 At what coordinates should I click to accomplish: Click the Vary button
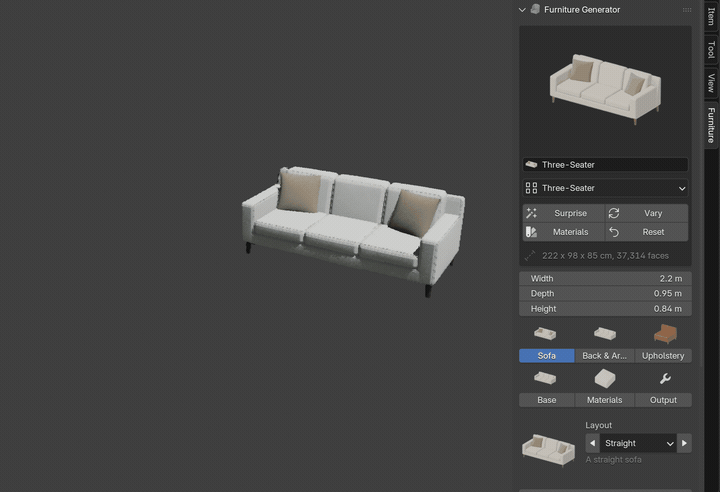pos(647,213)
